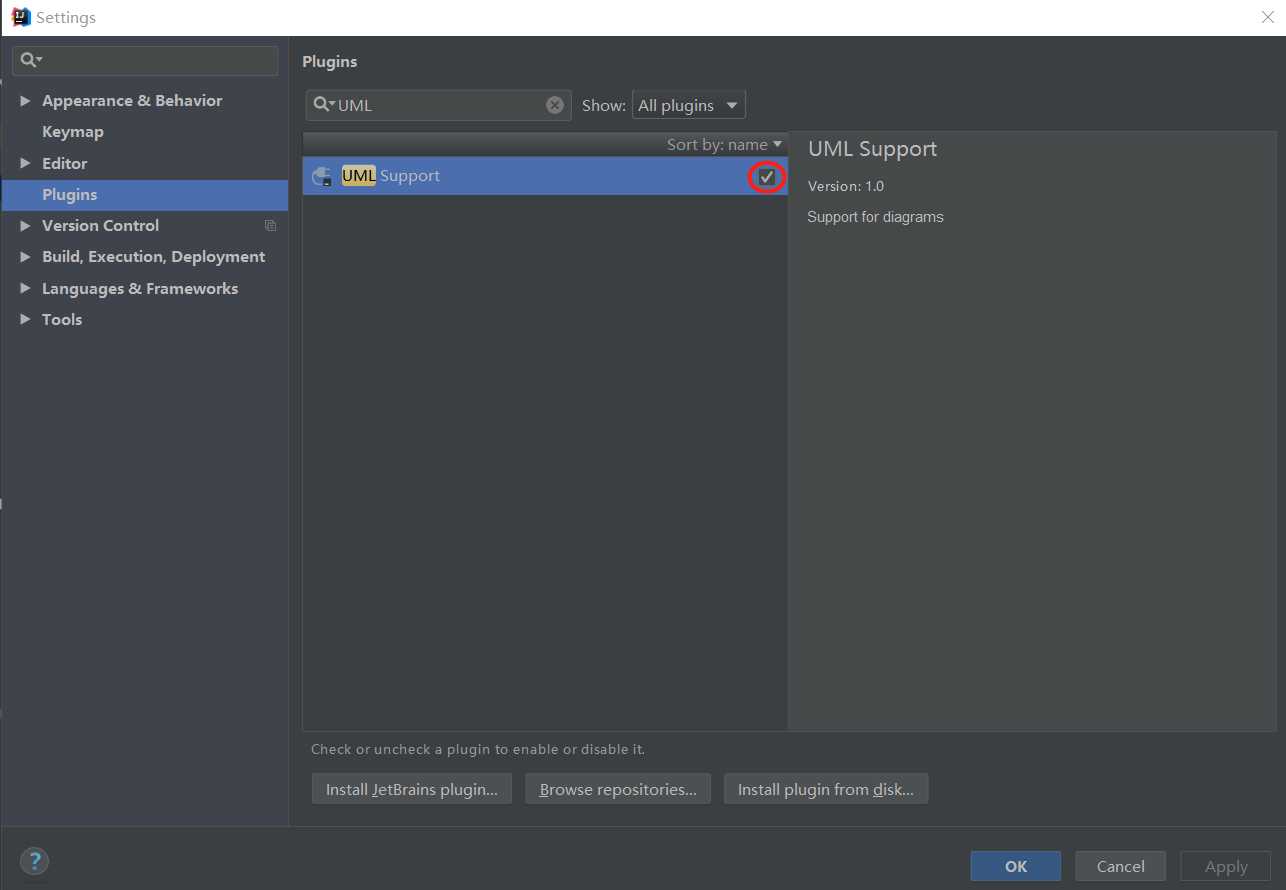The height and width of the screenshot is (890, 1286).
Task: Click Install plugin from disk button
Action: [826, 789]
